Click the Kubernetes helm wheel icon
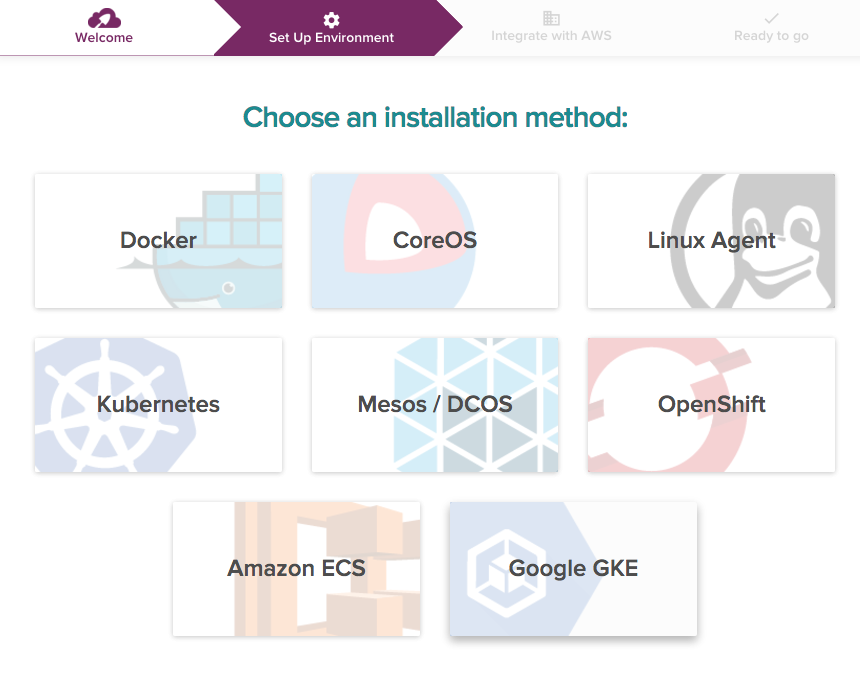Viewport: 860px width, 684px height. (x=110, y=405)
